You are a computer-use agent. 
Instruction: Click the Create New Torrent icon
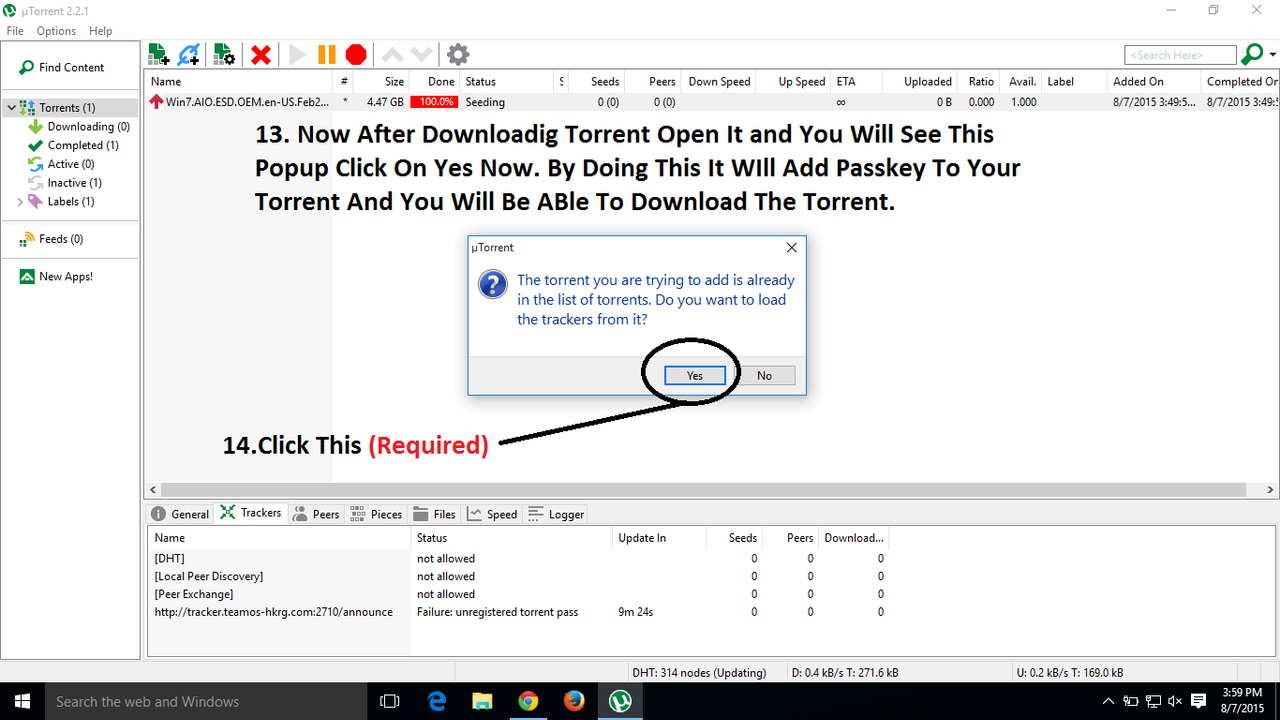(224, 54)
